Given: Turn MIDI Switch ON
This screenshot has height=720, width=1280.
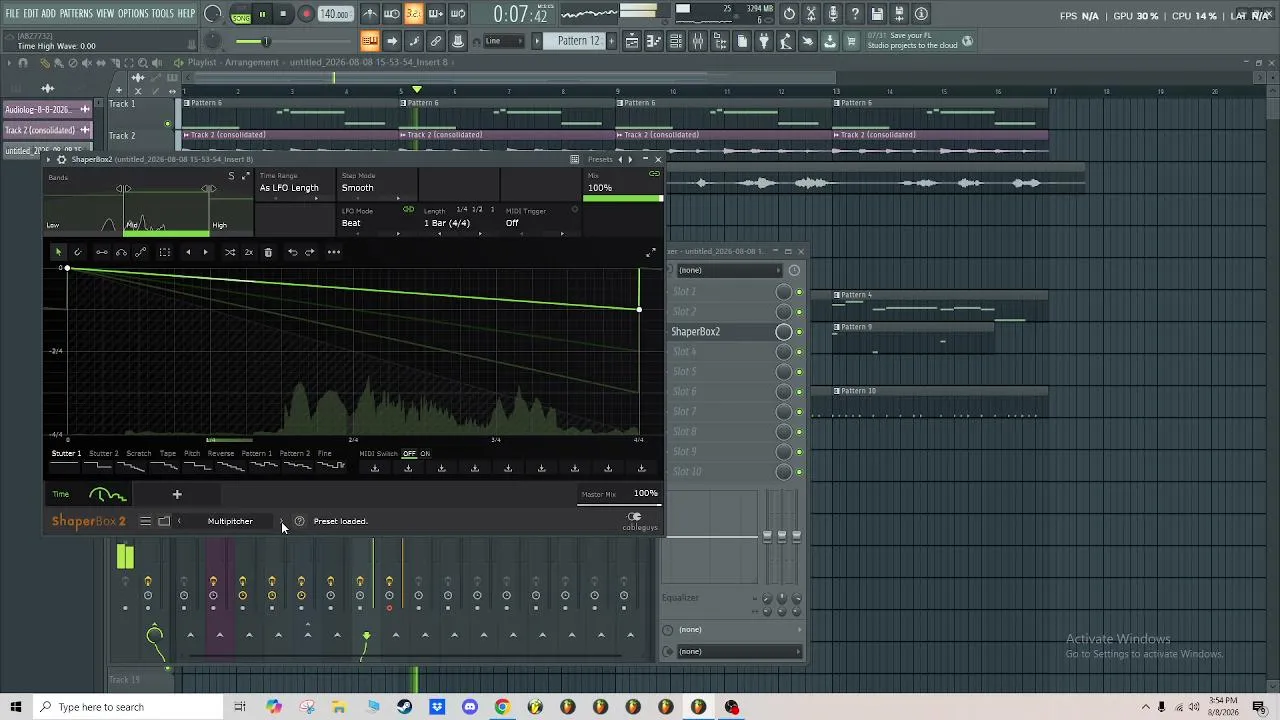Looking at the screenshot, I should [x=425, y=454].
